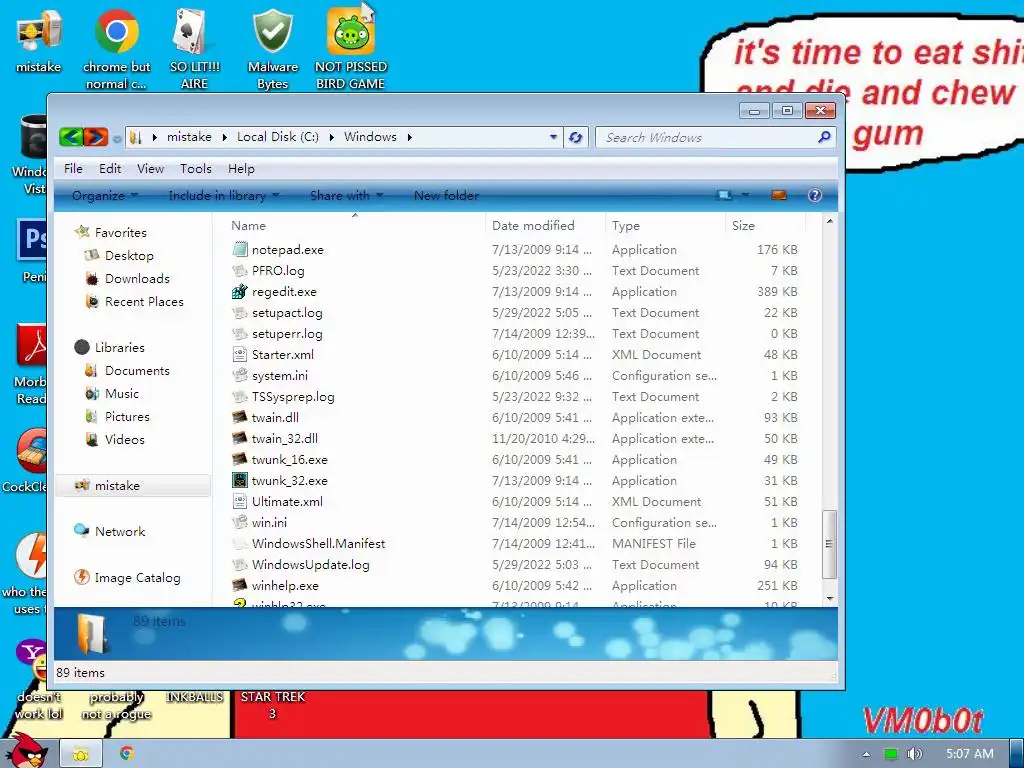Select the notepad.exe file icon
Screen dimensions: 1024x768
click(240, 249)
